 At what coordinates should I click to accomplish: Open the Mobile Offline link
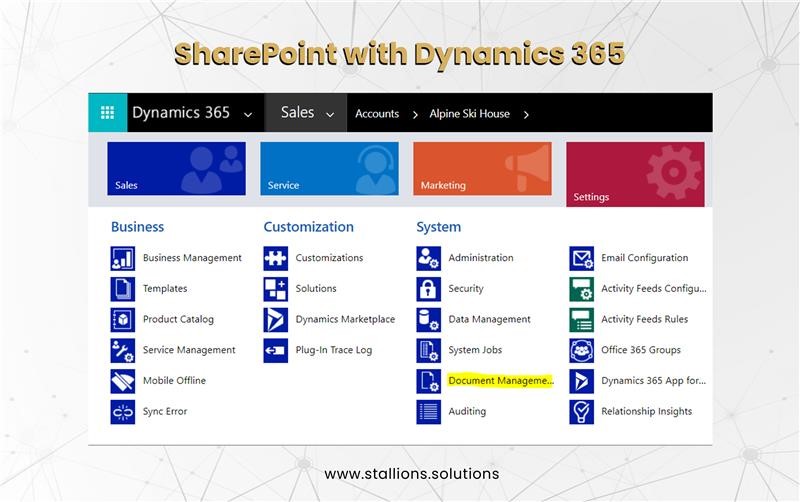[174, 381]
